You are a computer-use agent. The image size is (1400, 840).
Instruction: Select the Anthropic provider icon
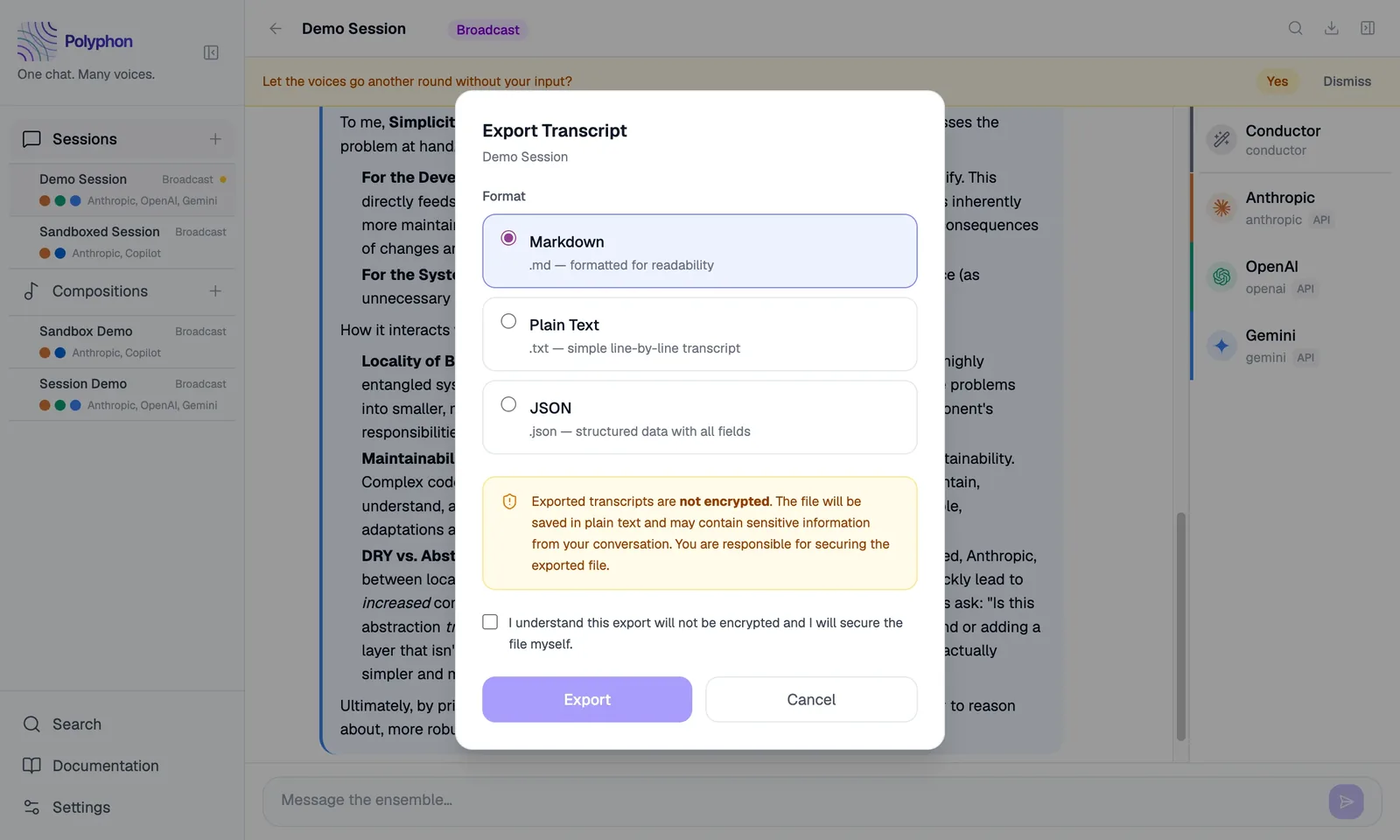(1221, 207)
